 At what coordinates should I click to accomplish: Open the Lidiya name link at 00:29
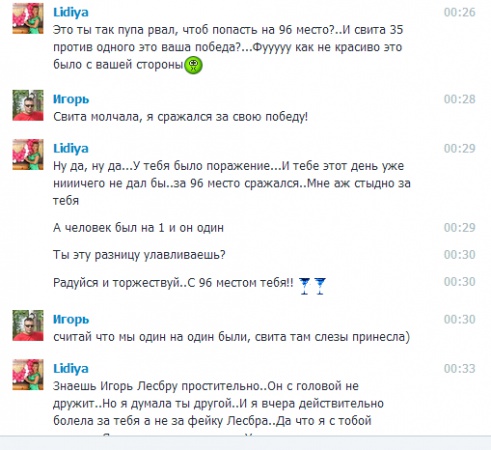point(71,148)
